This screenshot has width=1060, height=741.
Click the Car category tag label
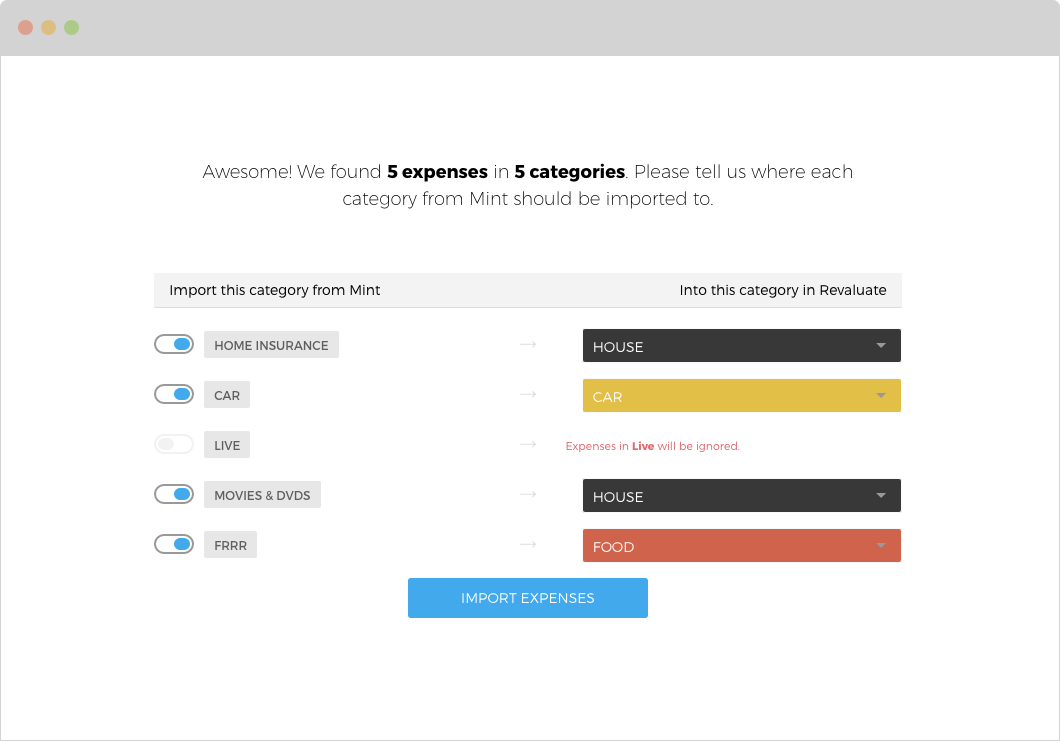(227, 395)
